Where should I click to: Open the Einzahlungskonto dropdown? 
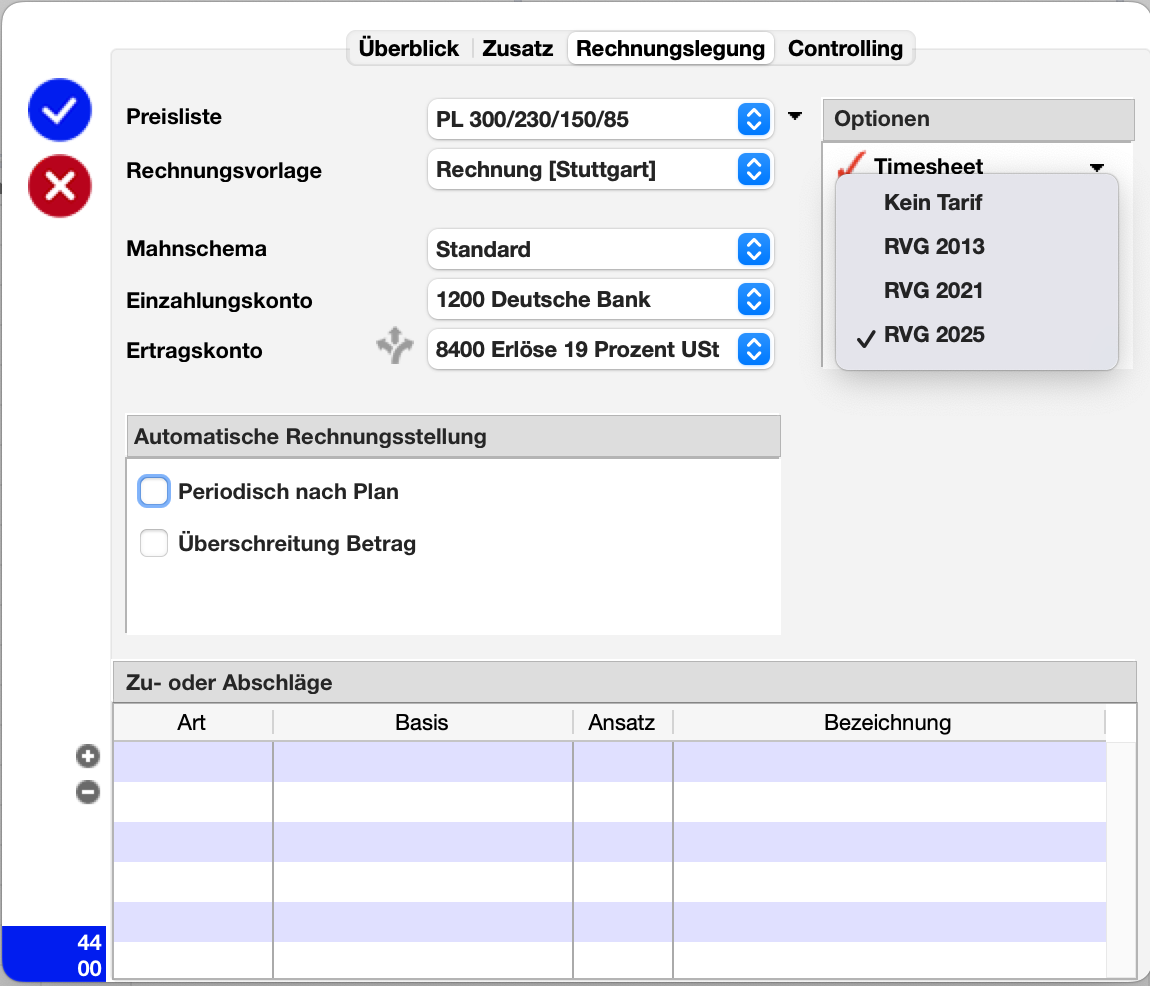click(600, 299)
